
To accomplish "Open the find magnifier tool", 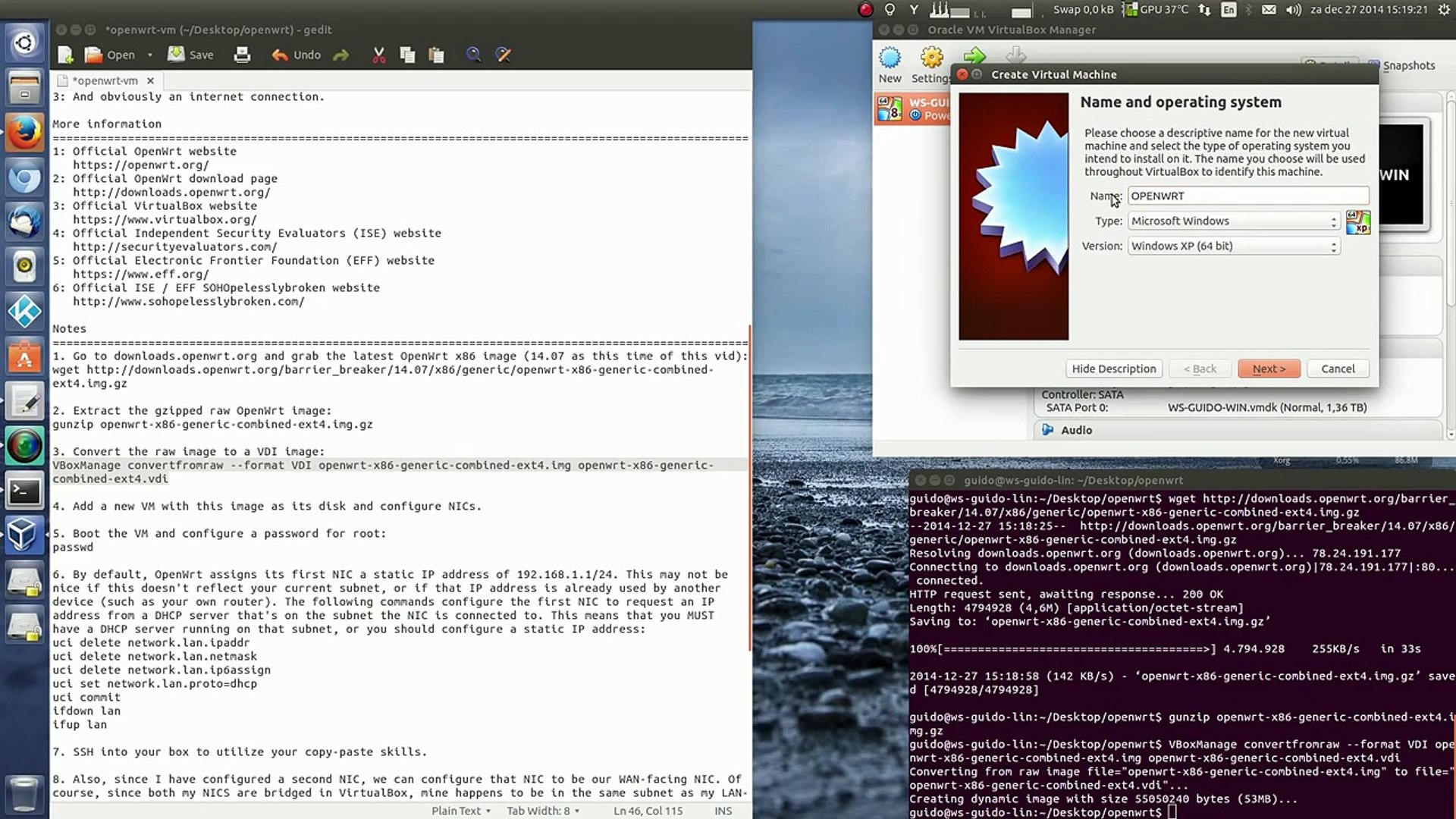I will [473, 55].
